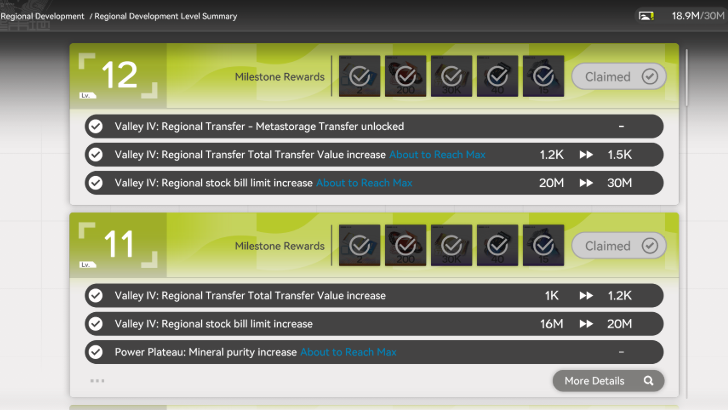Screen dimensions: 728x410
Task: Click the level 12 badge
Action: 118,76
